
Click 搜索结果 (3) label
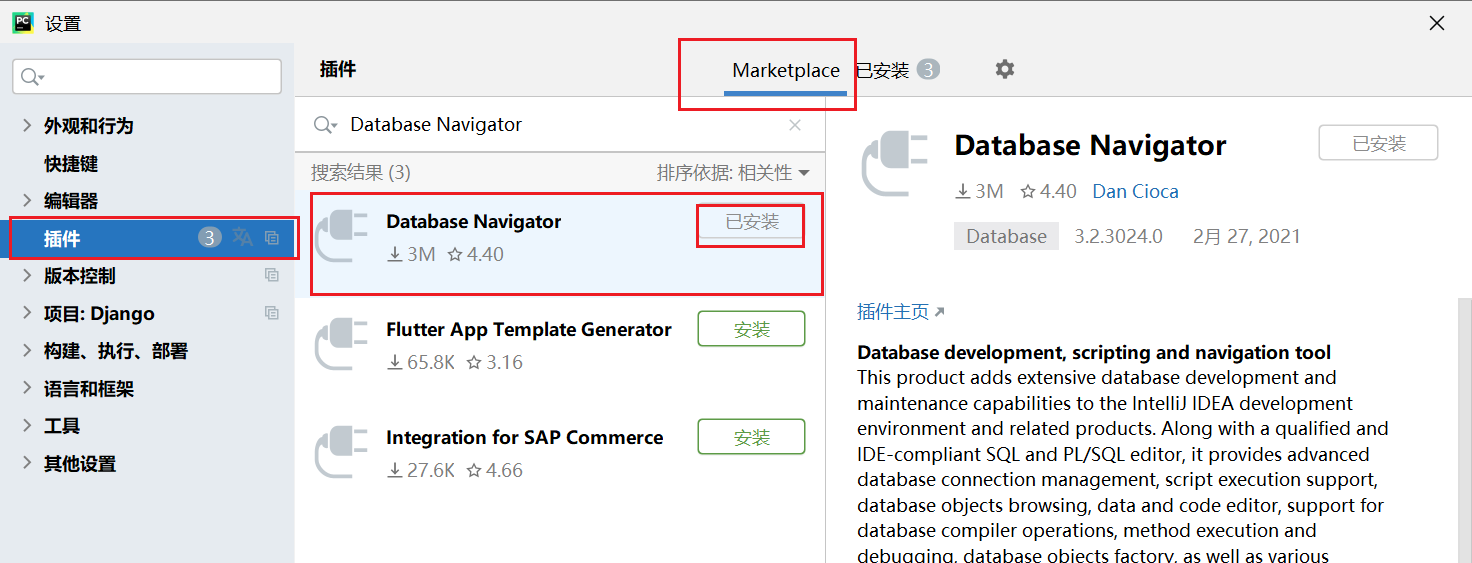click(361, 173)
